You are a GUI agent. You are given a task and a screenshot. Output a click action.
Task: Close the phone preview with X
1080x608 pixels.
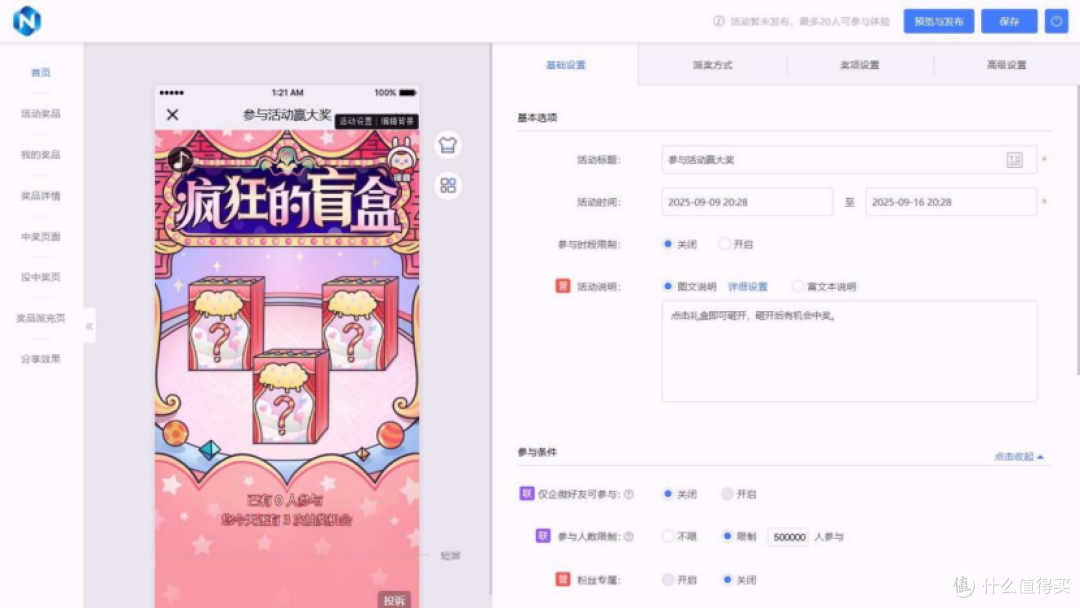pyautogui.click(x=172, y=115)
